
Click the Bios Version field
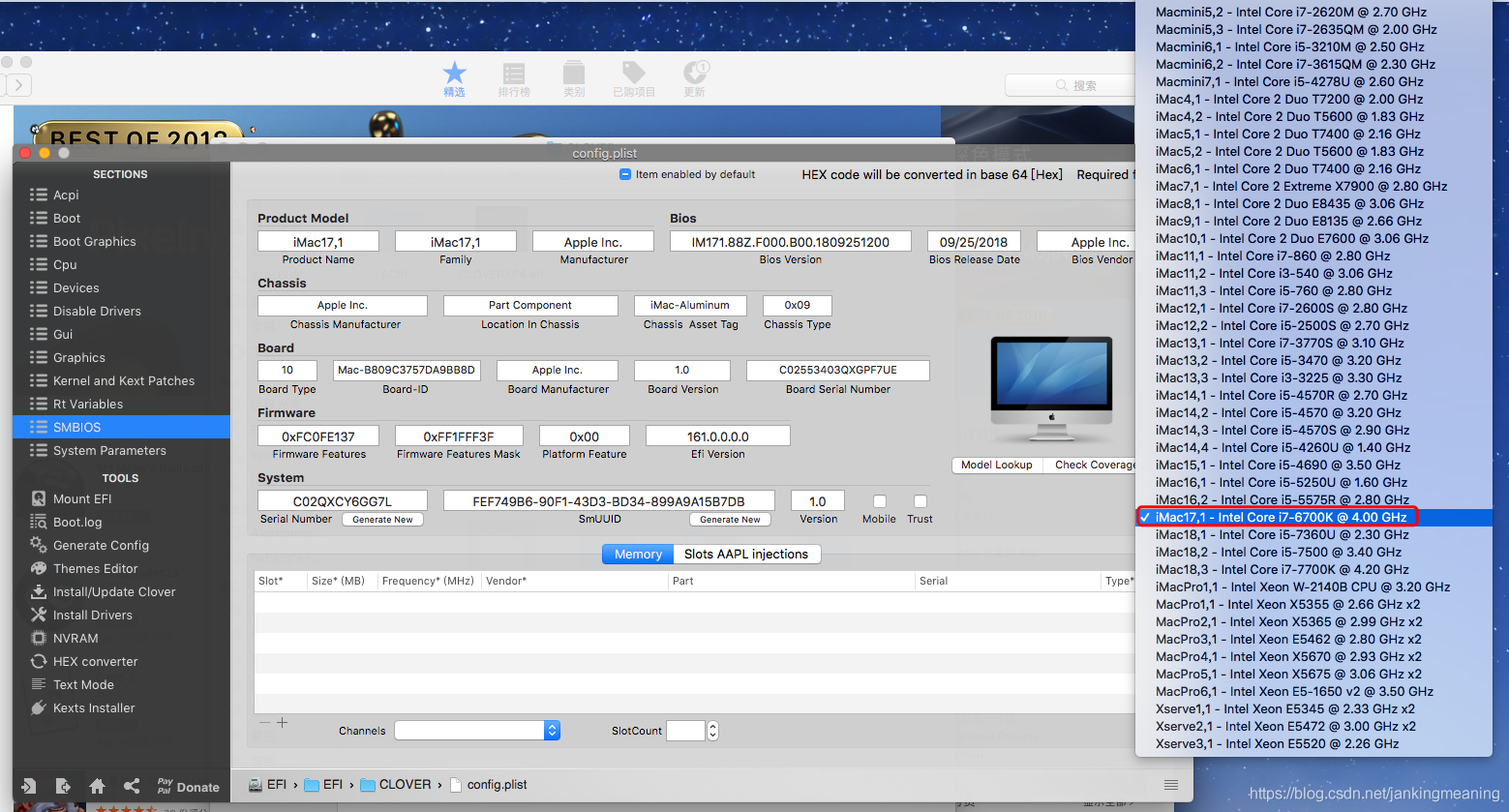point(791,242)
